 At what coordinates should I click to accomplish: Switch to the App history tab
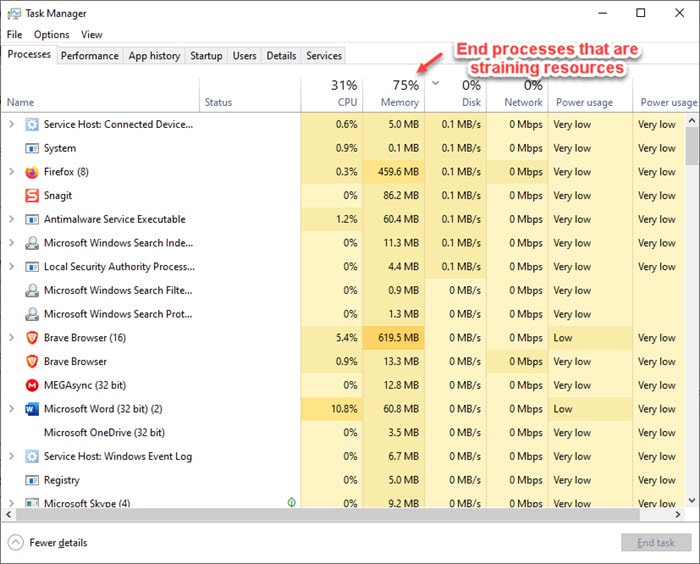154,55
